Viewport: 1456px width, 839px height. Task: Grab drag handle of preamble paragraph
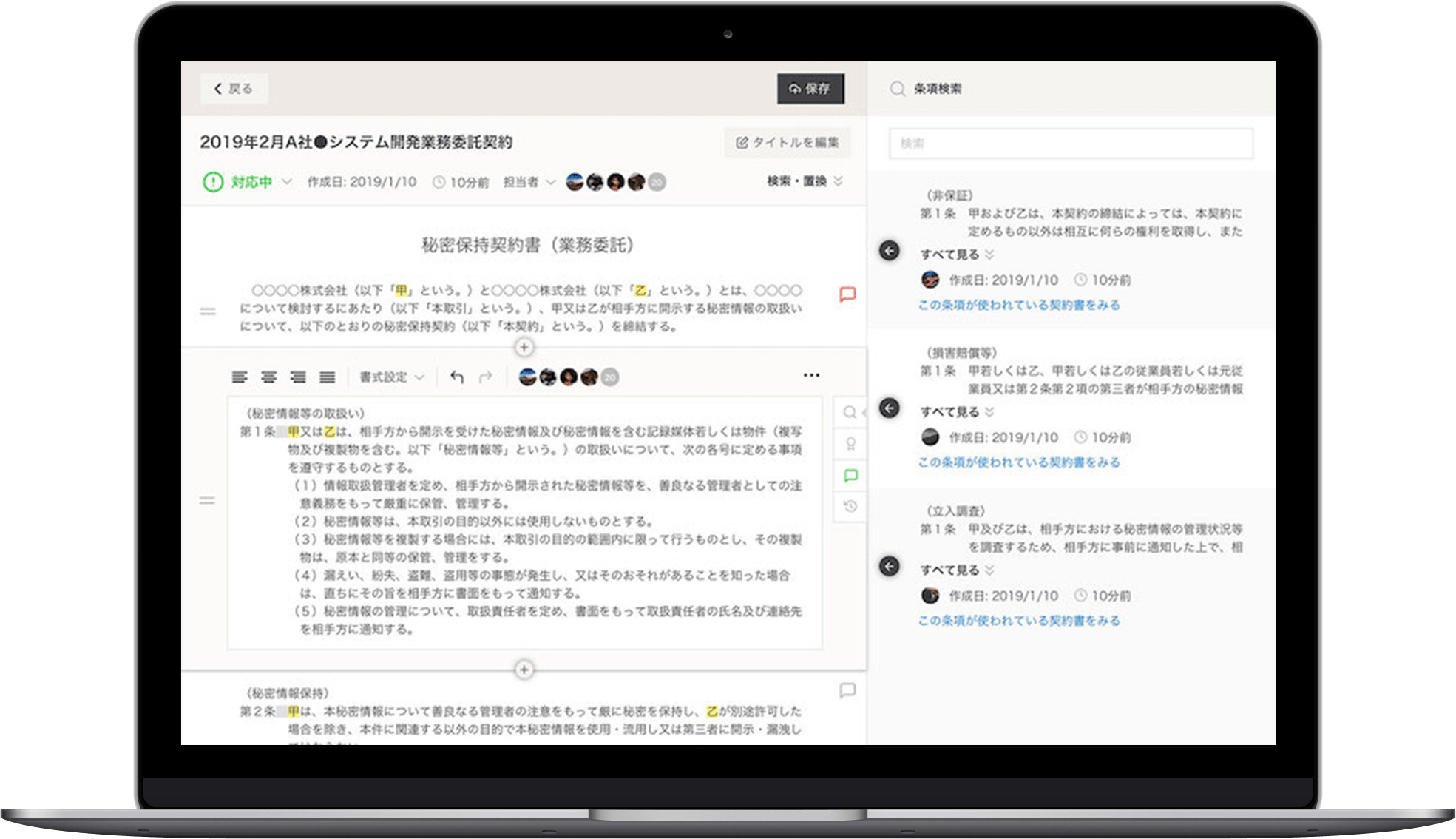point(208,311)
